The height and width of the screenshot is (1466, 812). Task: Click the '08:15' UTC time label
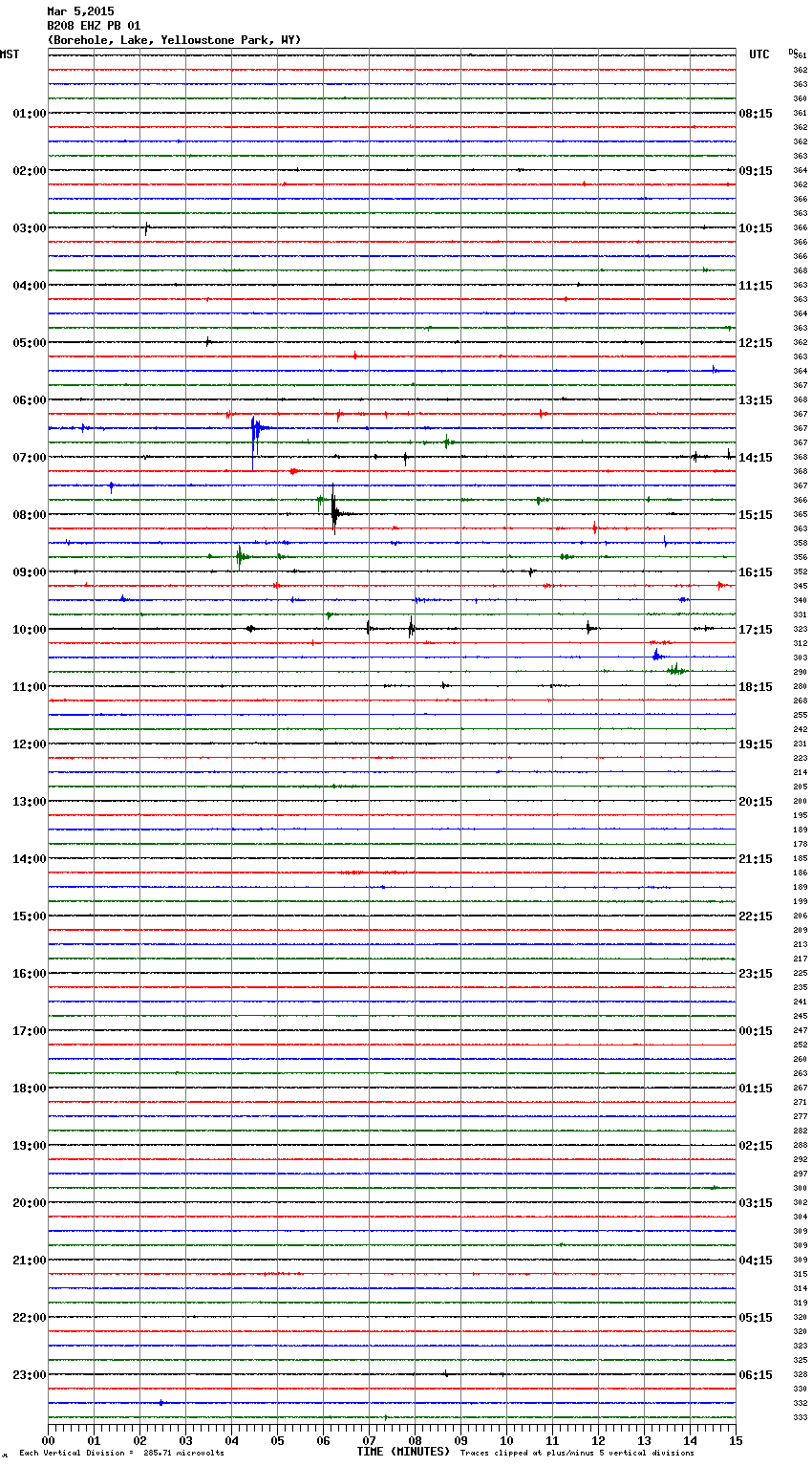756,114
